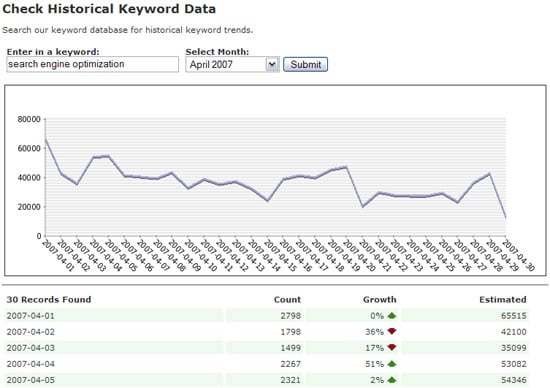The height and width of the screenshot is (388, 550).
Task: Click count value 2321
Action: point(290,380)
